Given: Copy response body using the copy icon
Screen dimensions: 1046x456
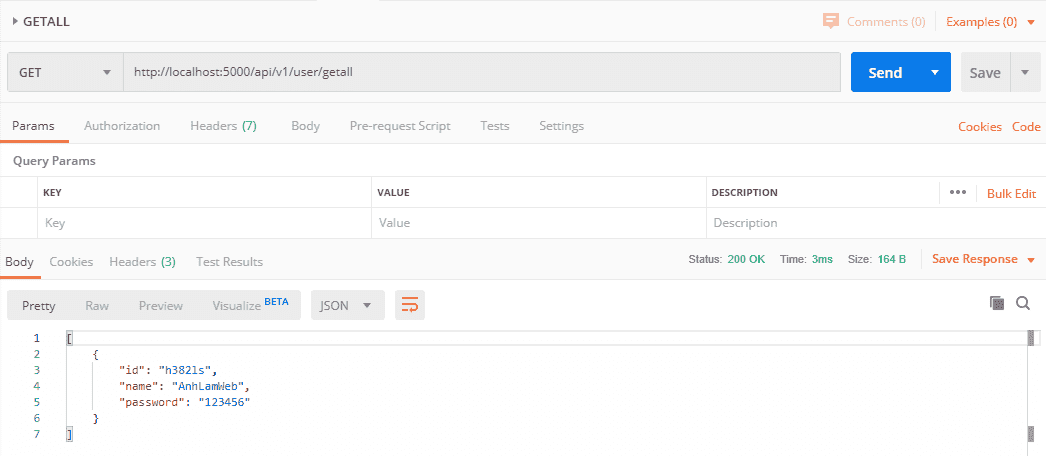Looking at the screenshot, I should coord(996,303).
